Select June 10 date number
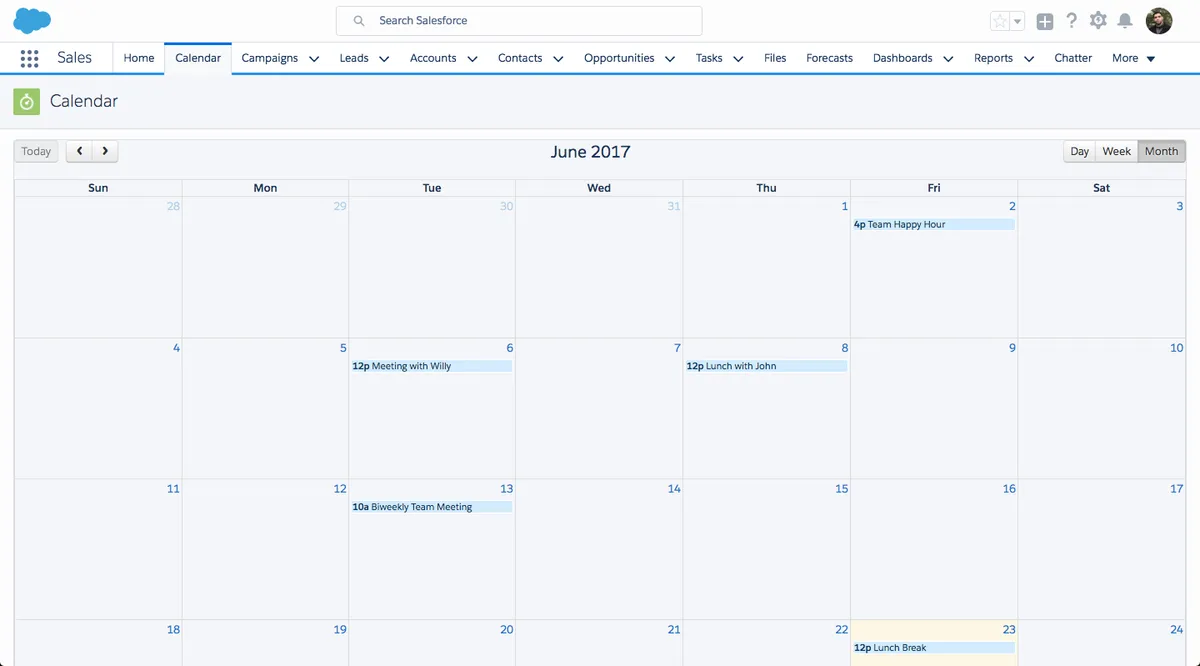This screenshot has width=1200, height=666. coord(1176,348)
